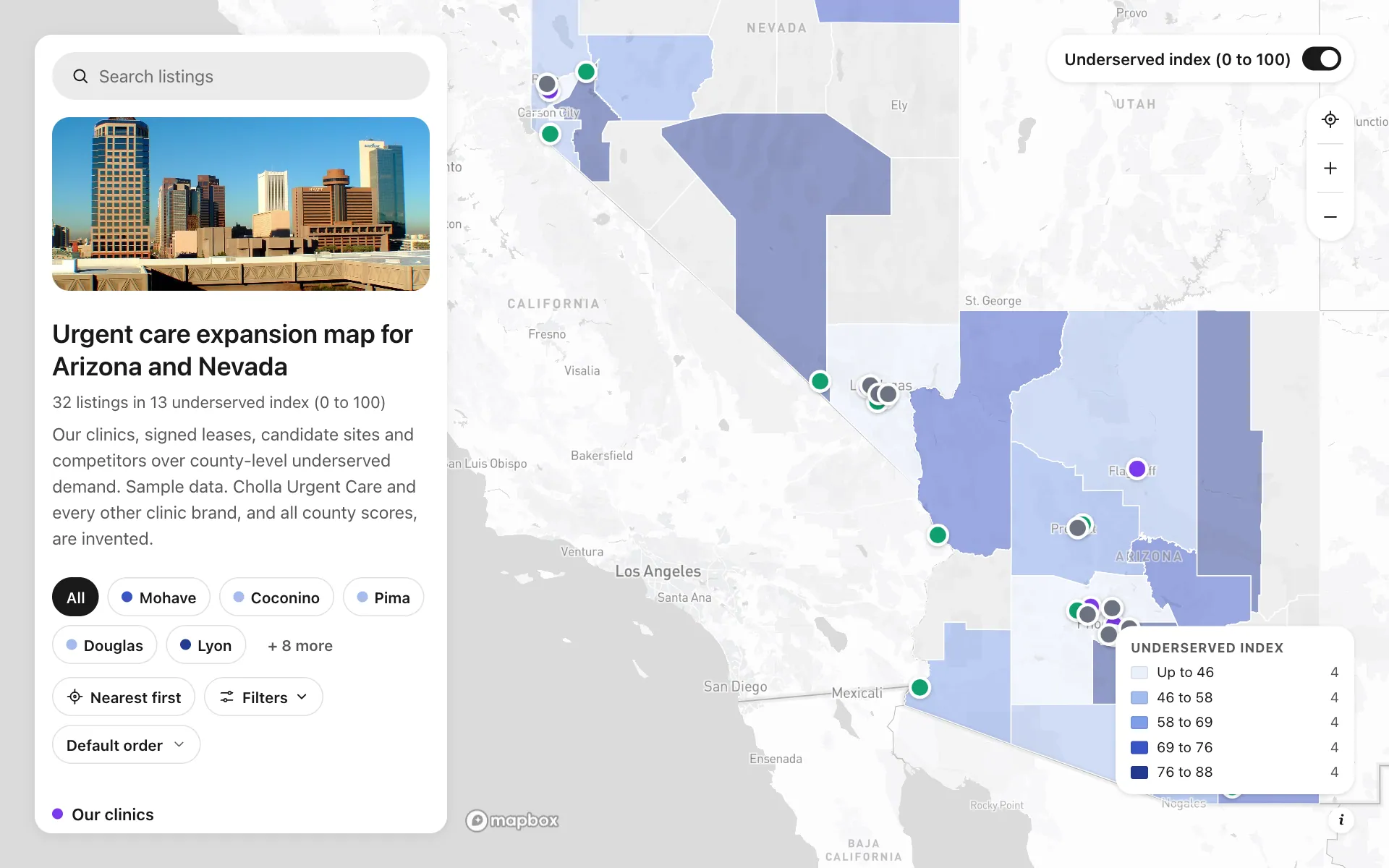Click the Los Angeles map label
Screen dimensions: 1389x868
[x=658, y=571]
